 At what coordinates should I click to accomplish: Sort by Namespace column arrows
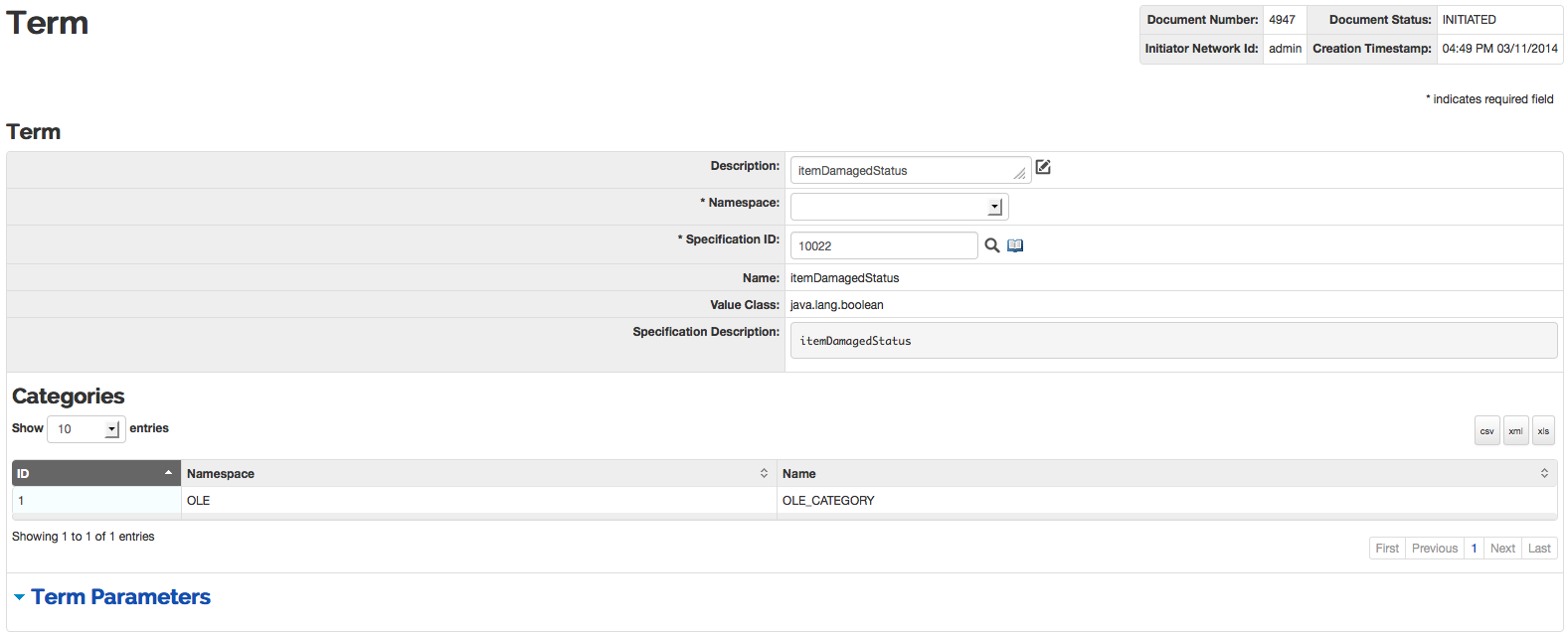[x=764, y=473]
